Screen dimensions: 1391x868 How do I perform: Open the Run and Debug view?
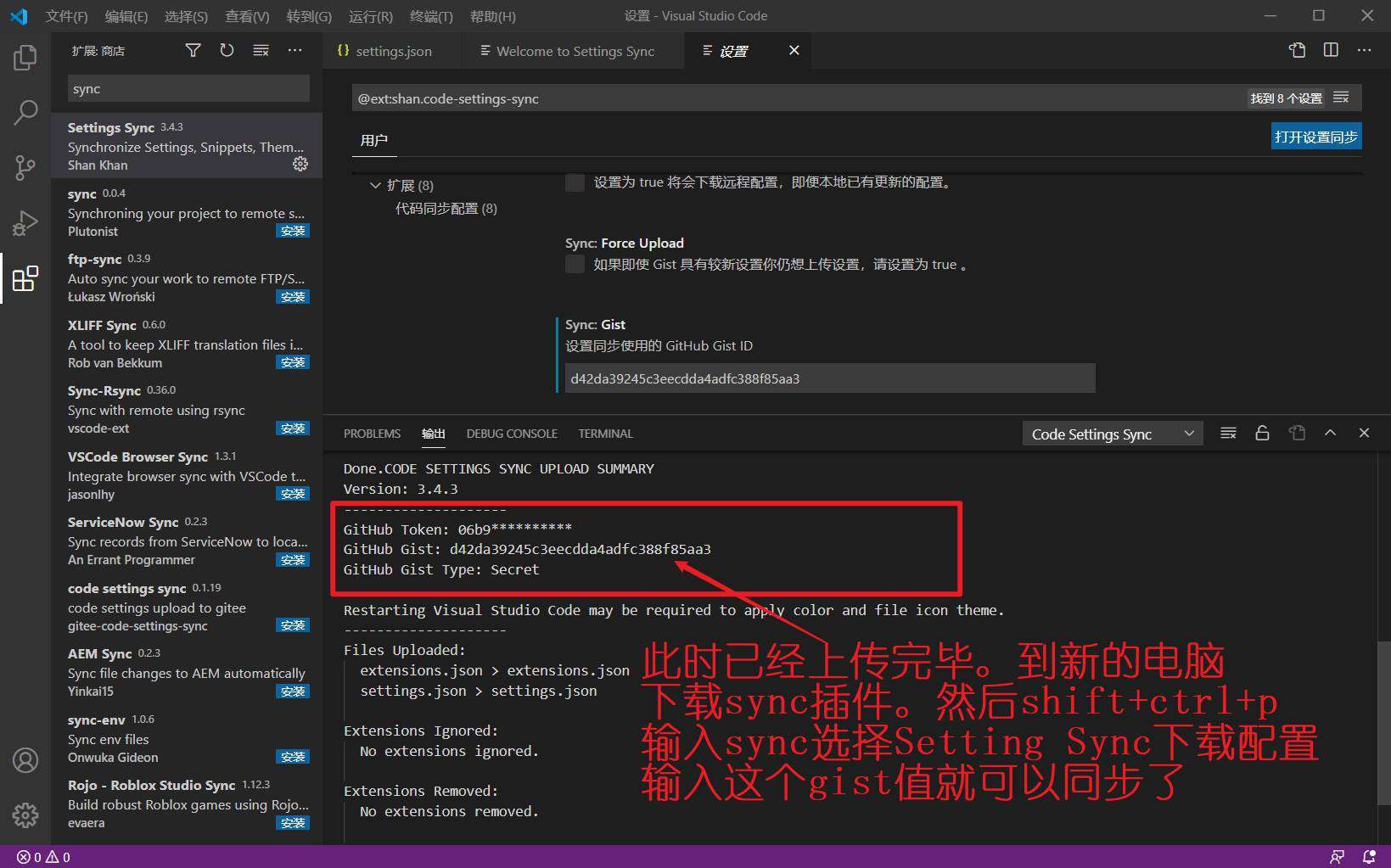(x=25, y=222)
